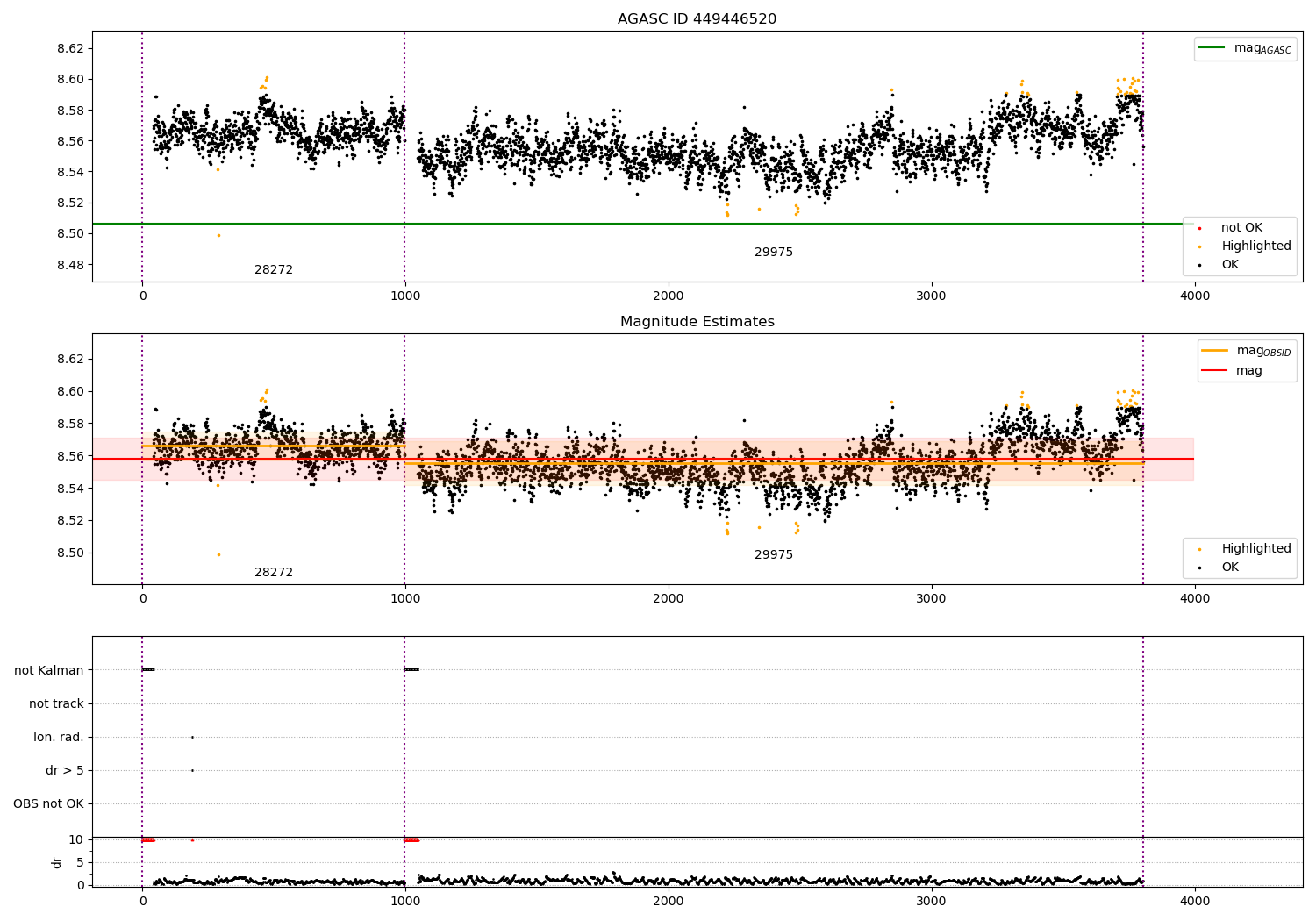
Task: Click the 'Highlighted' legend entry in the middle plot
Action: [1246, 549]
